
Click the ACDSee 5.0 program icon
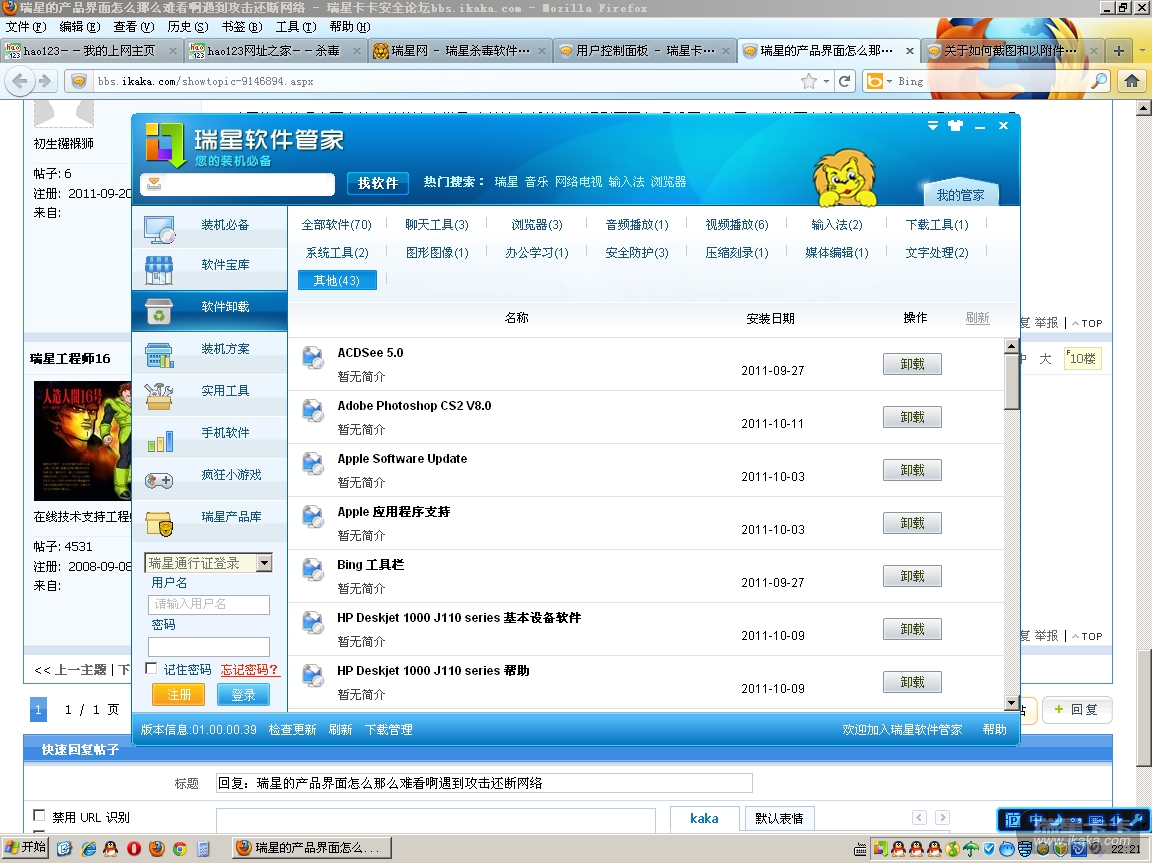[x=313, y=358]
